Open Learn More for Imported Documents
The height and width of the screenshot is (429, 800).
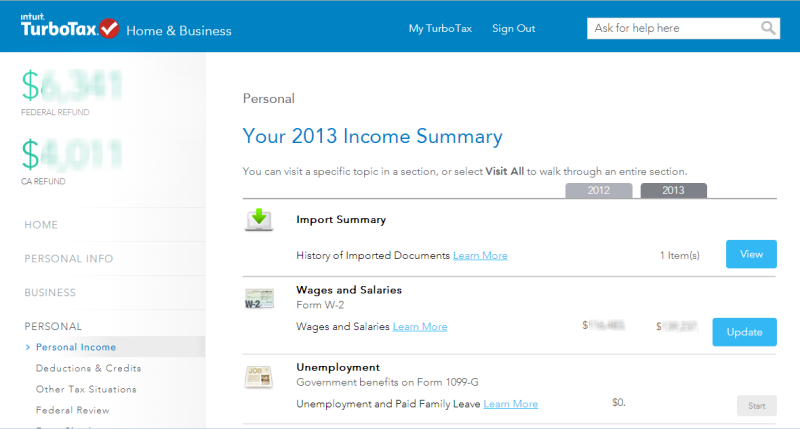coord(480,256)
